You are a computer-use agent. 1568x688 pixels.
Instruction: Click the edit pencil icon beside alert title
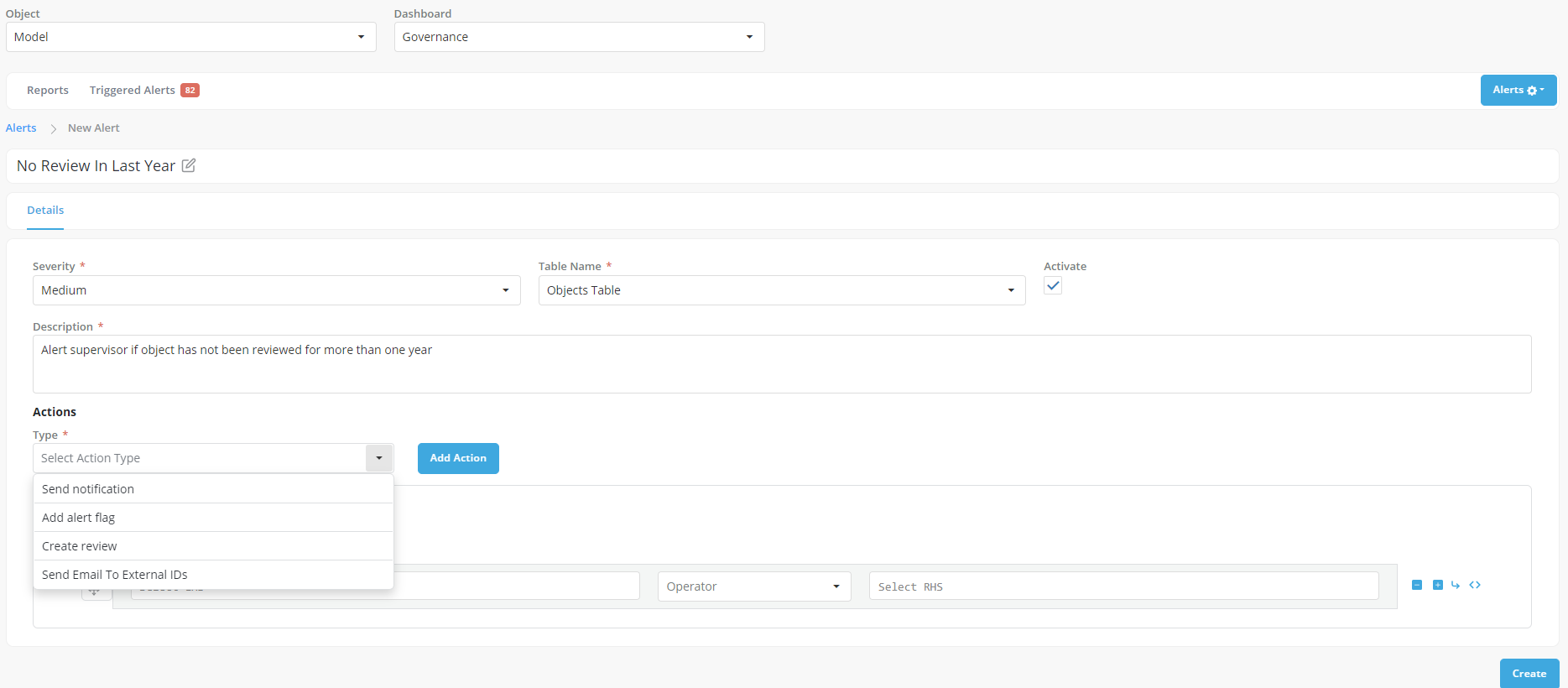(x=189, y=165)
